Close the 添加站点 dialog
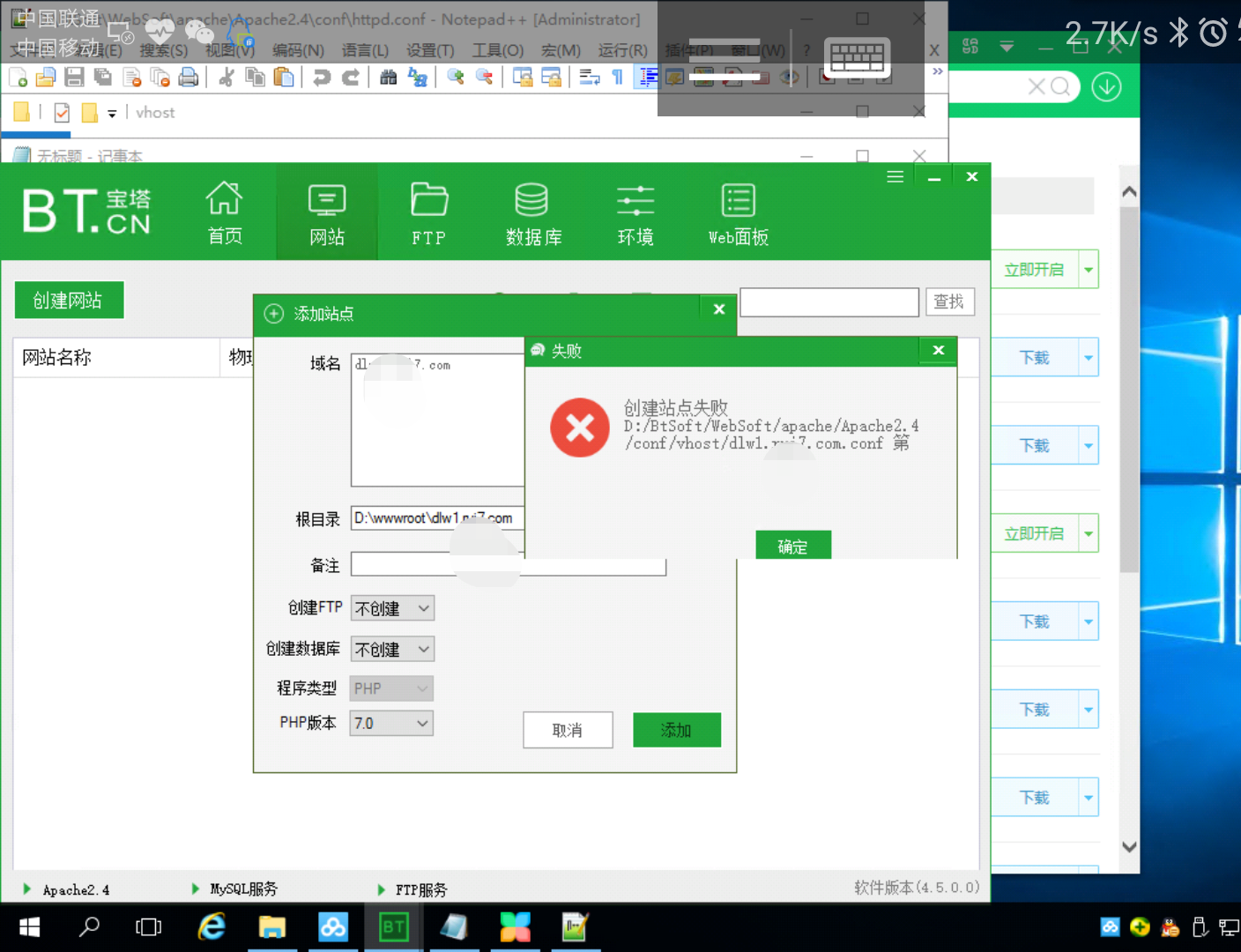This screenshot has height=952, width=1241. pyautogui.click(x=719, y=309)
